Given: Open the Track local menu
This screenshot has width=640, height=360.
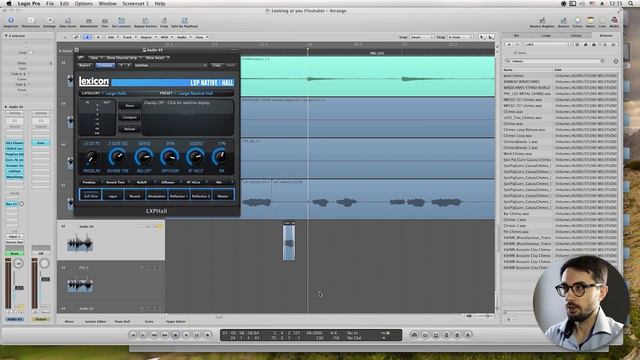Looking at the screenshot, I should tap(129, 37).
